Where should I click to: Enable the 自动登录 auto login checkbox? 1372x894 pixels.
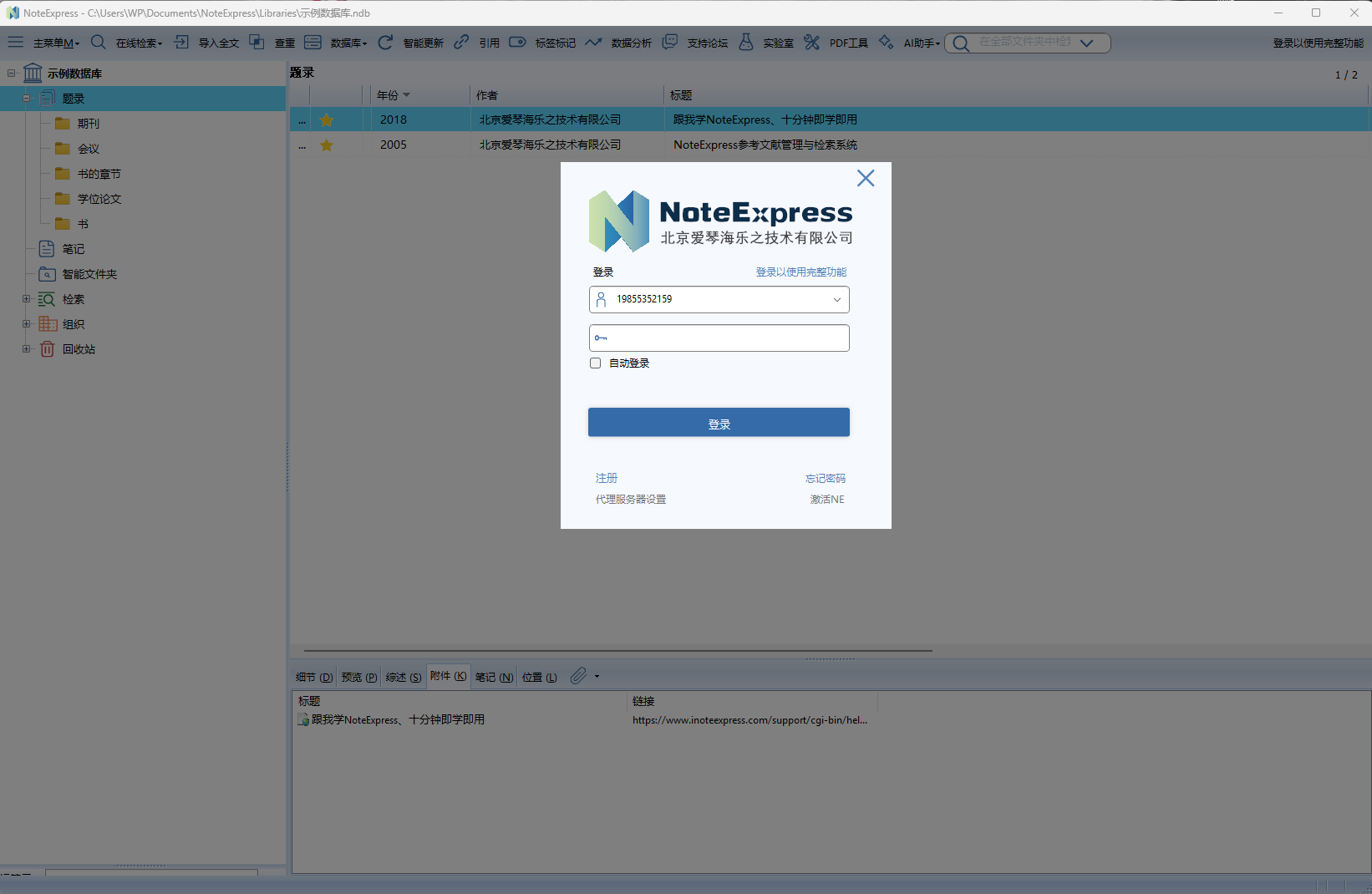[595, 363]
